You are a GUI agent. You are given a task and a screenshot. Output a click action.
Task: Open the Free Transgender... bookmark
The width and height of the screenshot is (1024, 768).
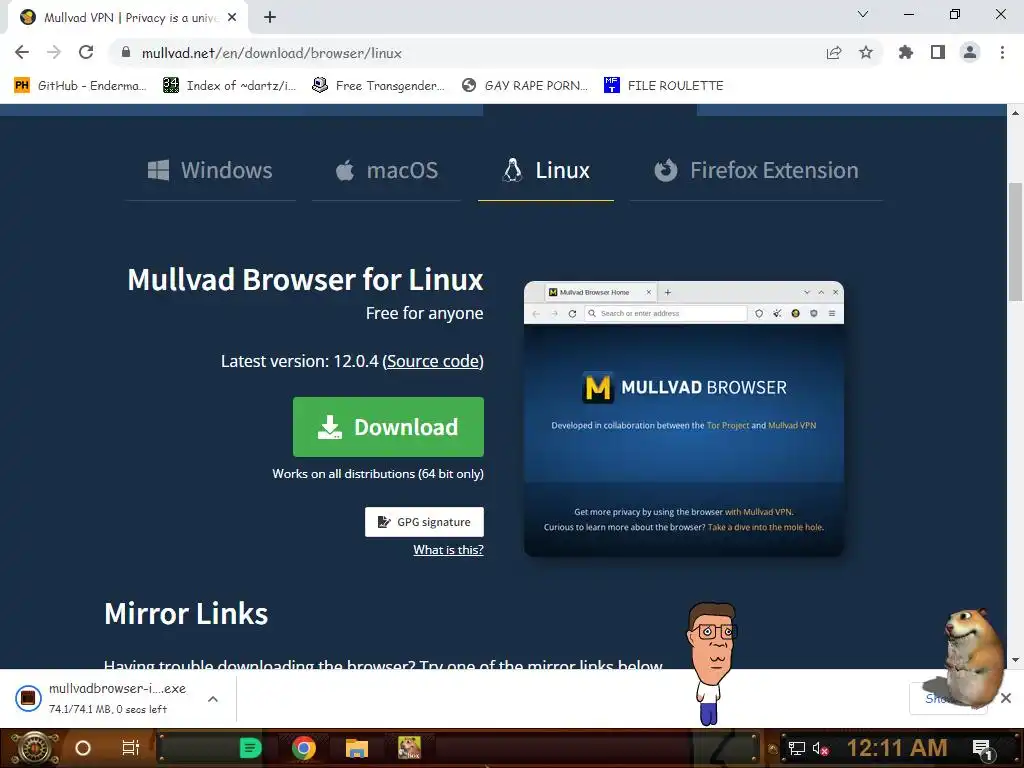(x=378, y=86)
